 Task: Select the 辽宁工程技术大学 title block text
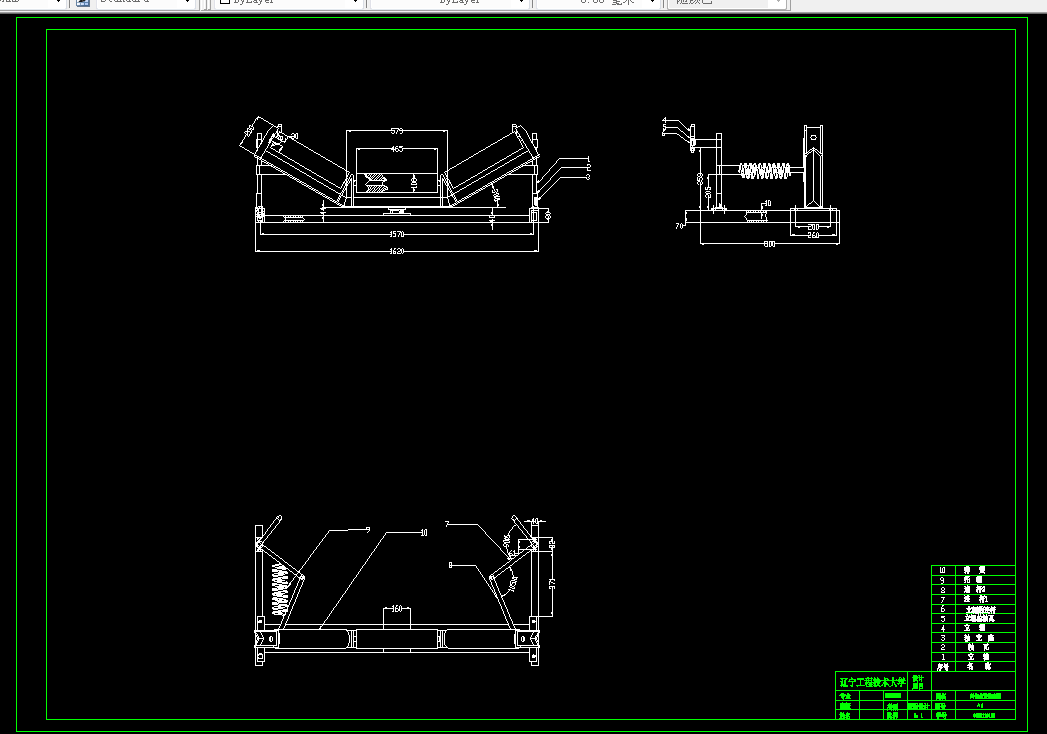[872, 683]
